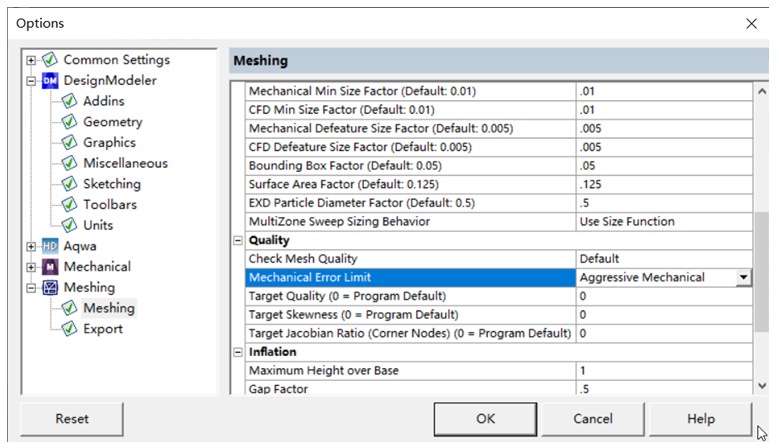Click the Miscellaneous checkmark icon
This screenshot has height=448, width=779.
click(70, 163)
